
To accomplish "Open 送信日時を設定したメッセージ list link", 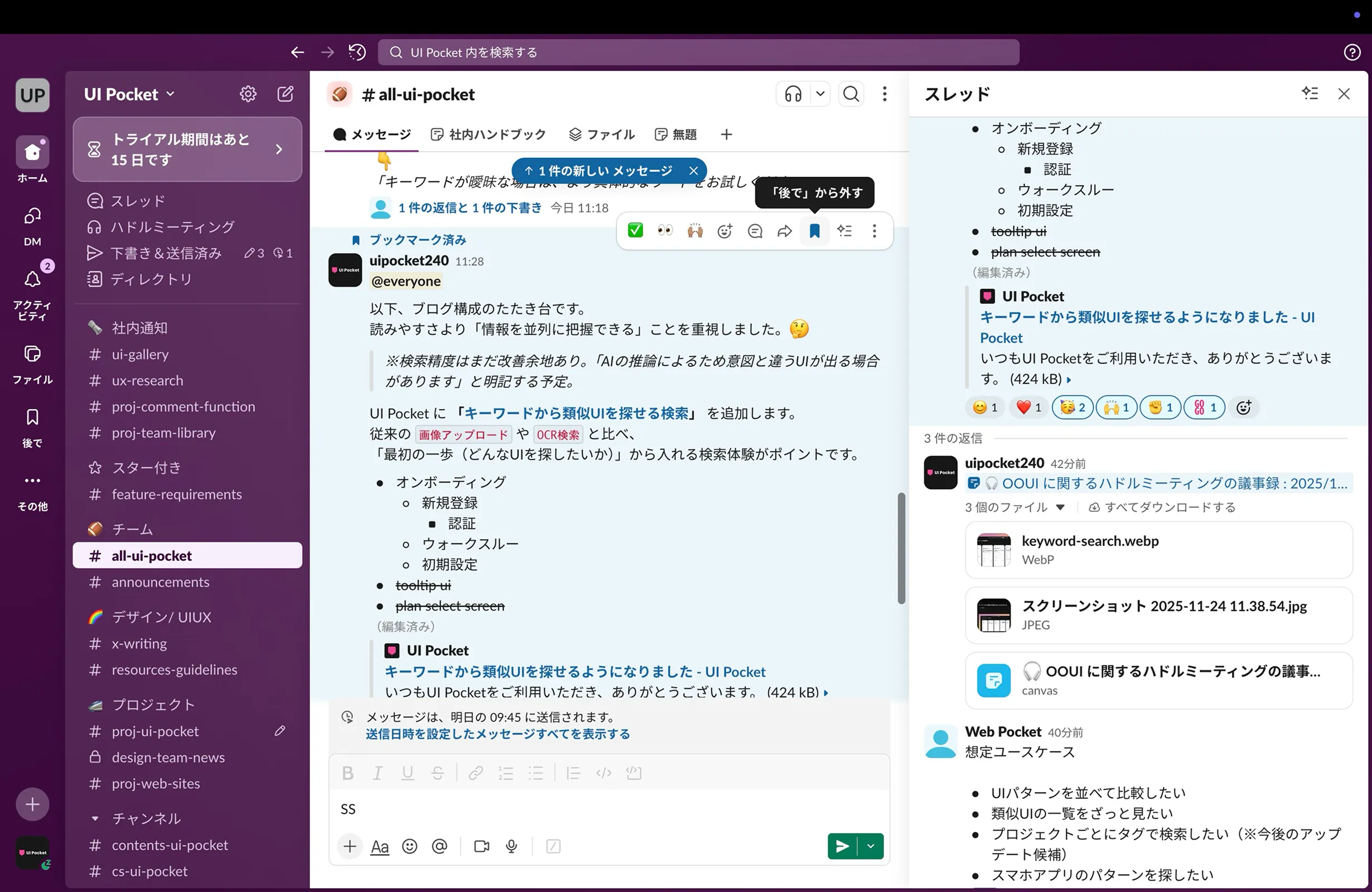I will click(497, 734).
